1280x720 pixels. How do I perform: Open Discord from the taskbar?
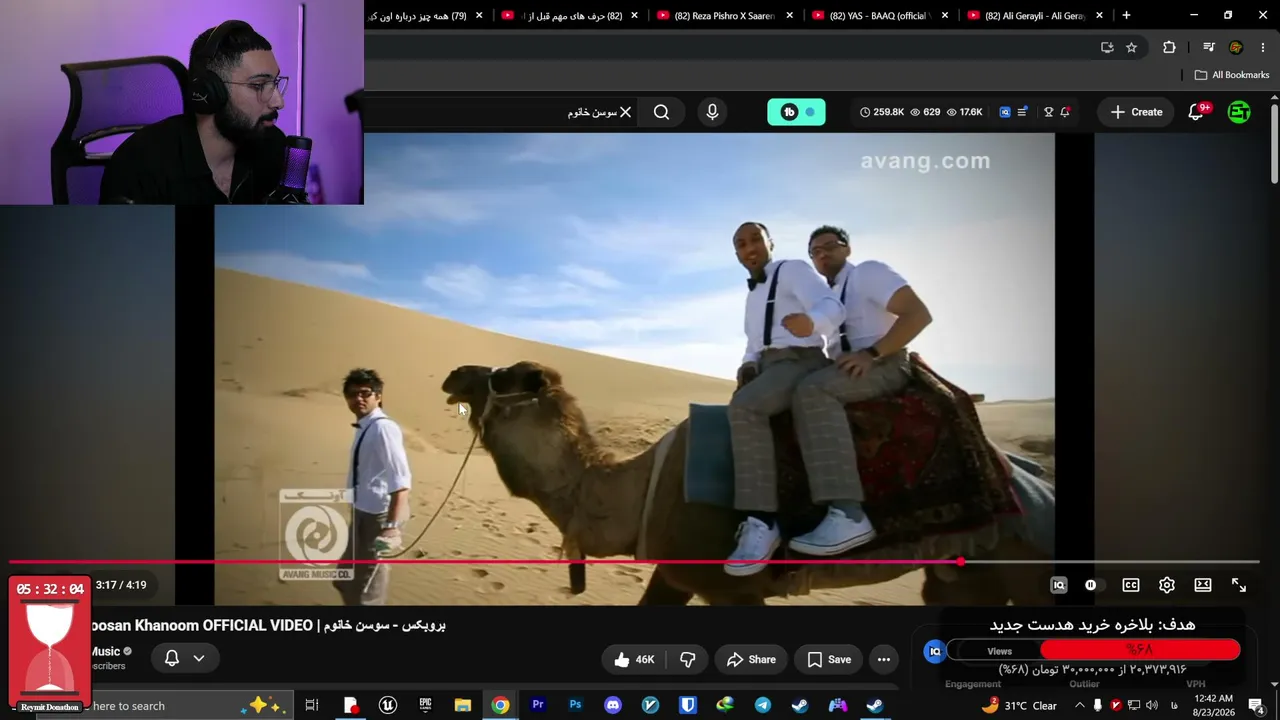613,705
